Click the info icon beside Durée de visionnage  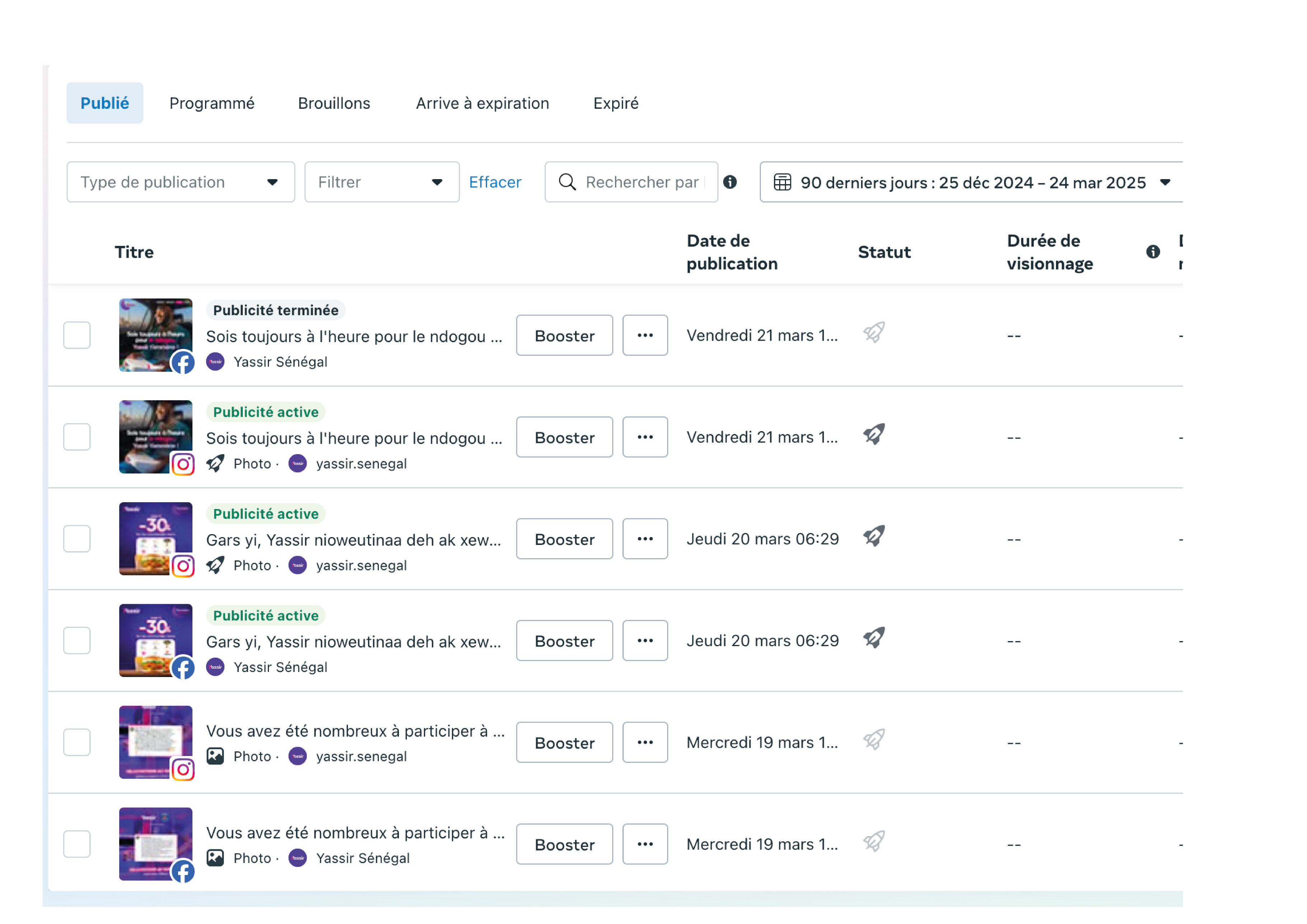coord(1153,252)
